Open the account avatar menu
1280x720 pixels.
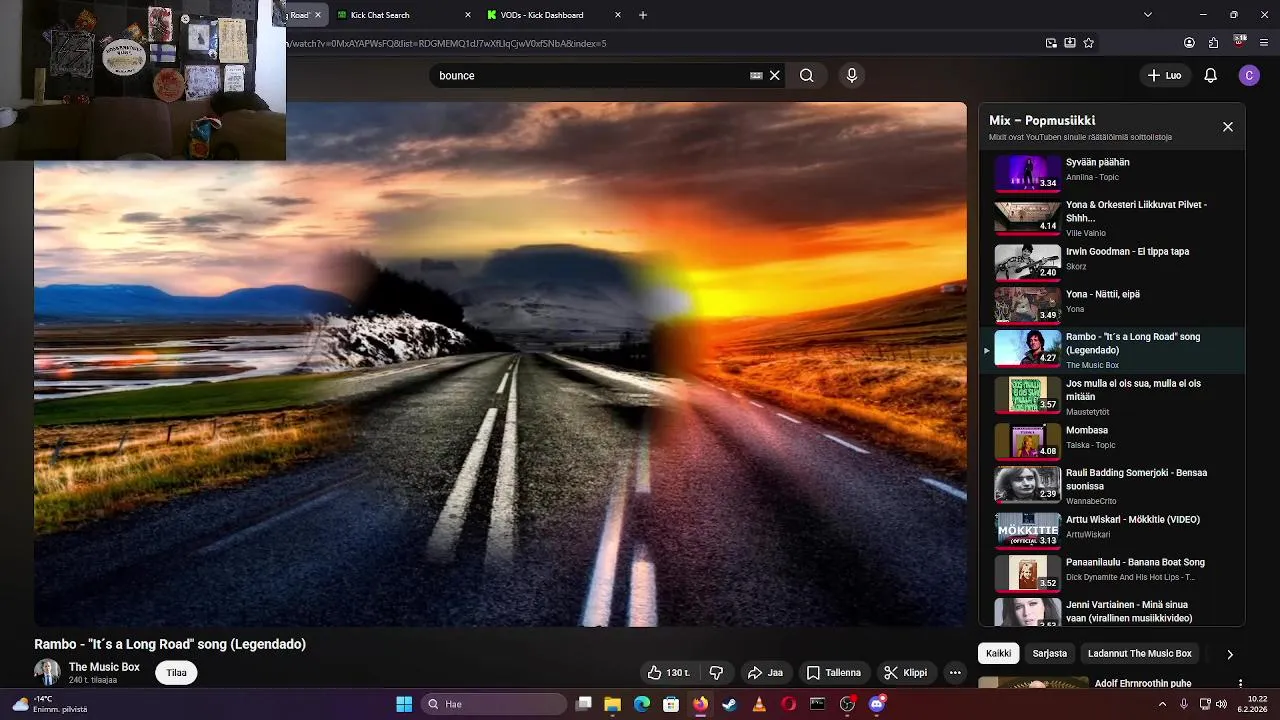1248,75
